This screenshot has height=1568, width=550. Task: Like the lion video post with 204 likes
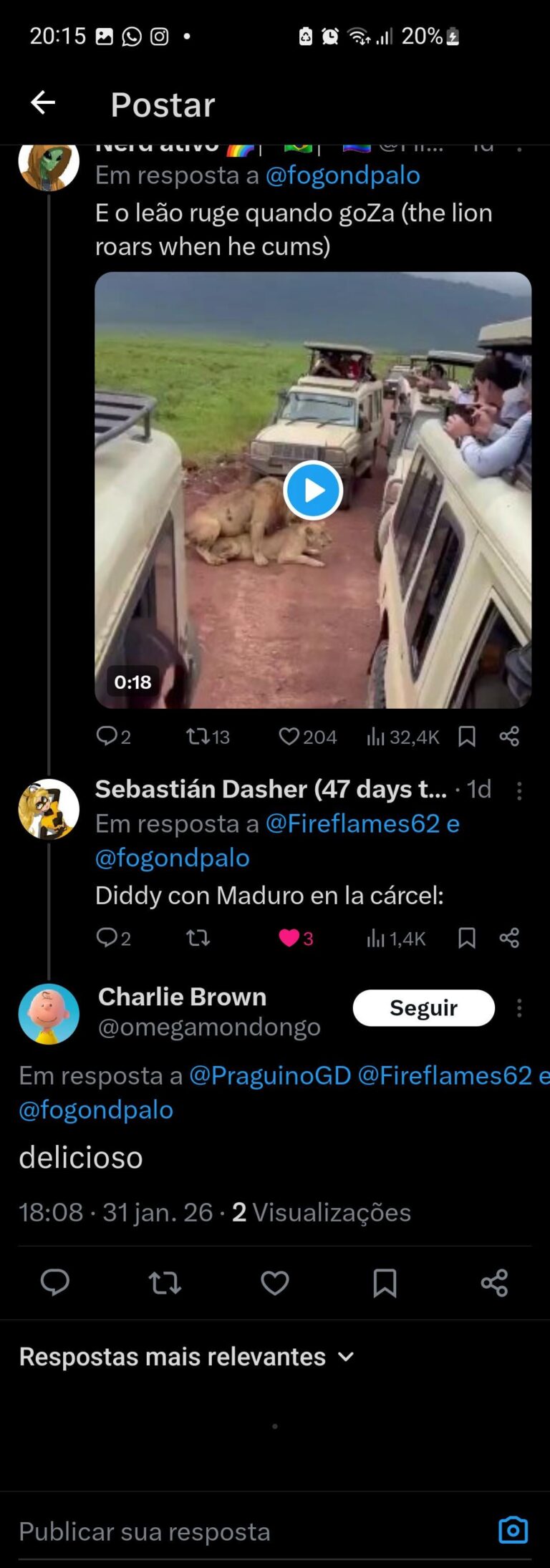[x=307, y=736]
